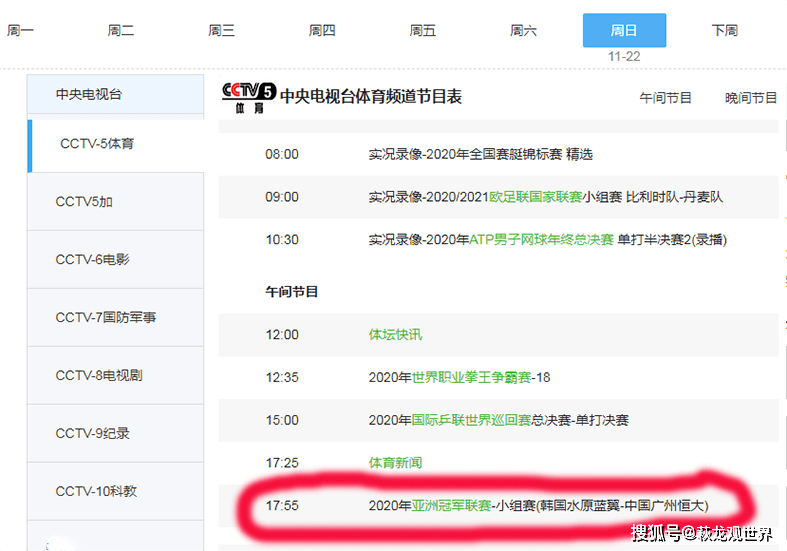The width and height of the screenshot is (787, 551).
Task: Open the 体坛快讯 program link
Action: [x=396, y=335]
